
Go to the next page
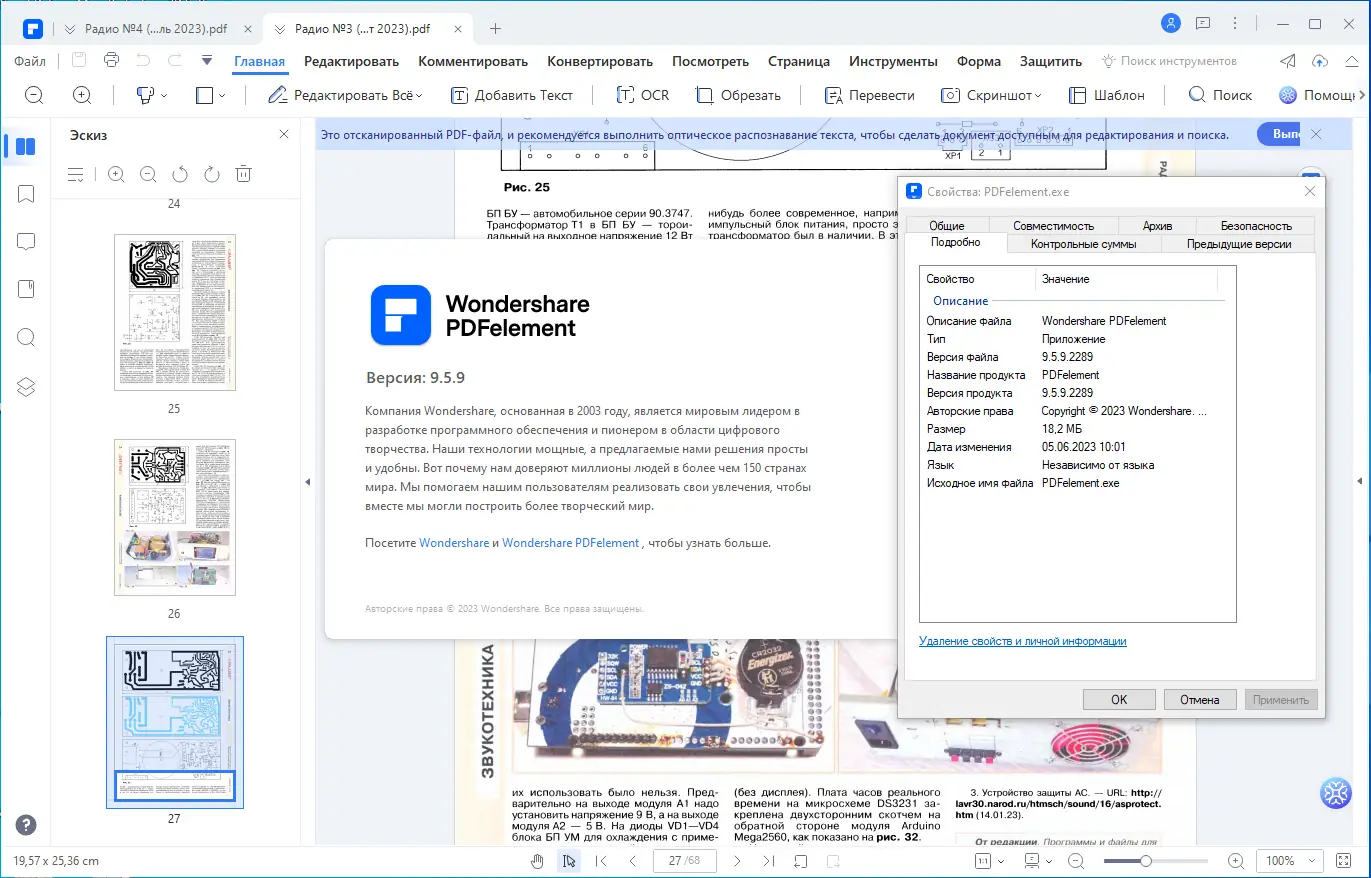pos(737,861)
